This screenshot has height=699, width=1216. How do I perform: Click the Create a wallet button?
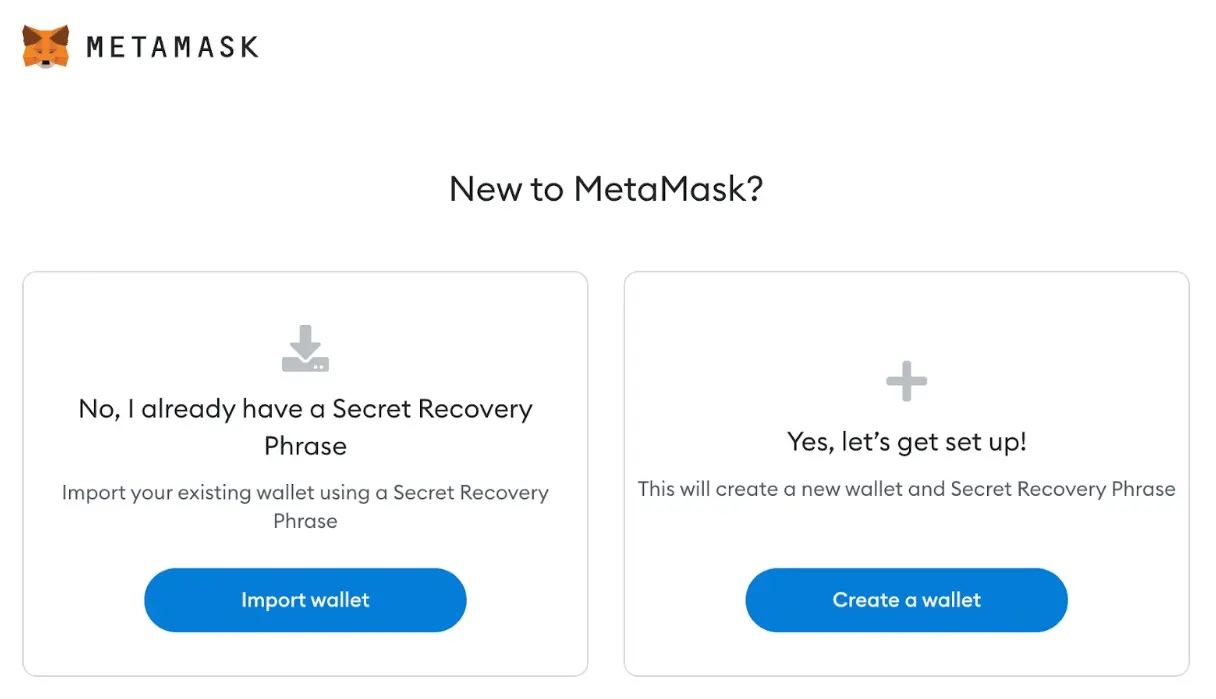[906, 600]
